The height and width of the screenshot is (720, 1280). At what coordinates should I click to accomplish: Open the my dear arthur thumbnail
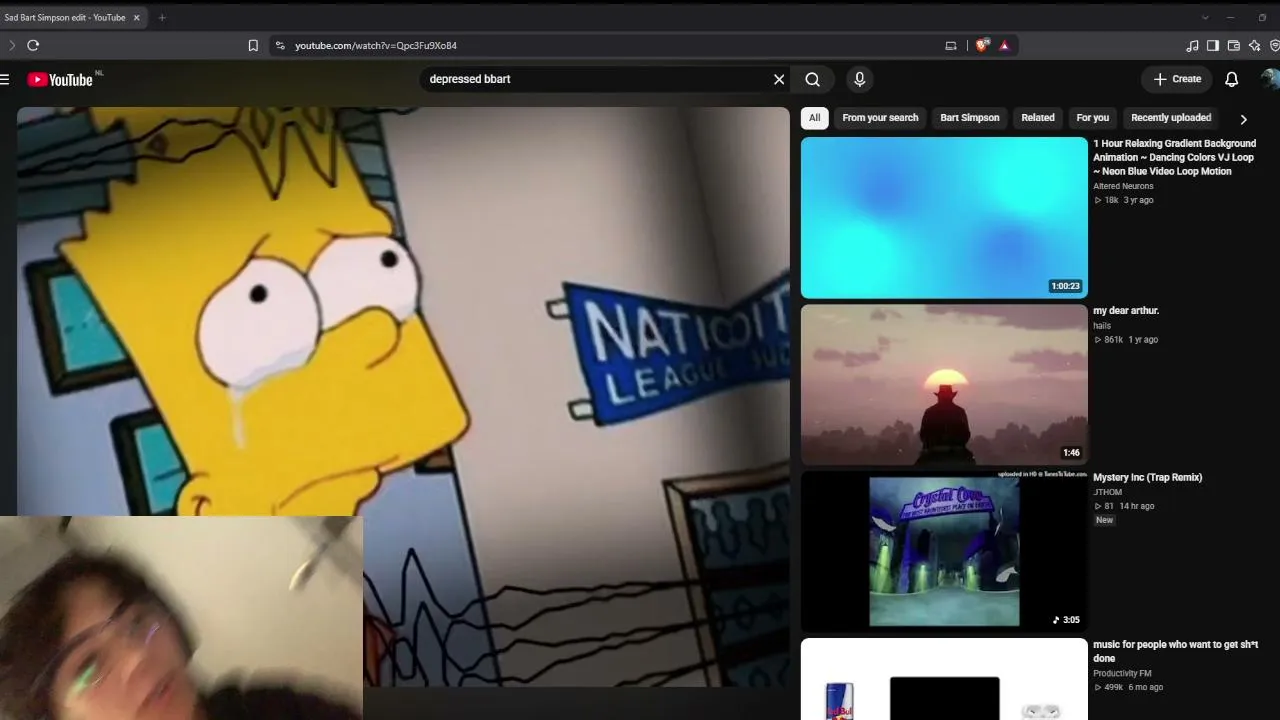click(944, 384)
